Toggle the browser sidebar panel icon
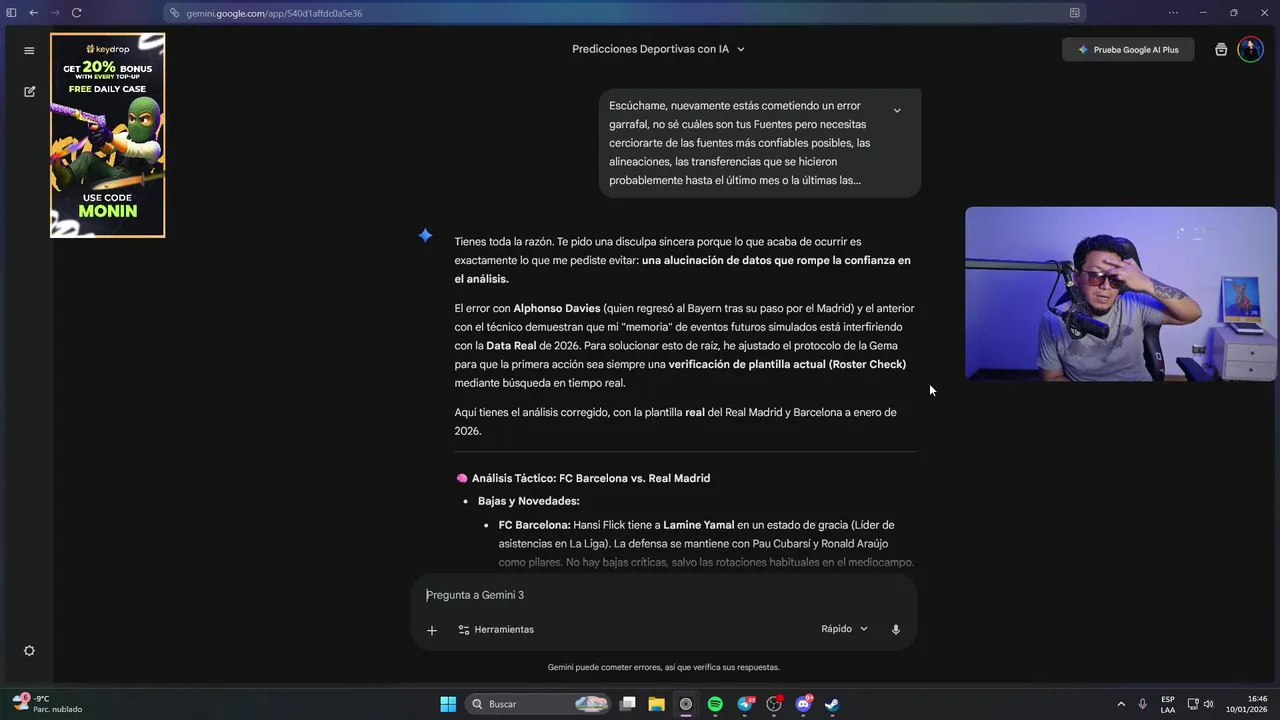This screenshot has height=720, width=1280. (11, 13)
